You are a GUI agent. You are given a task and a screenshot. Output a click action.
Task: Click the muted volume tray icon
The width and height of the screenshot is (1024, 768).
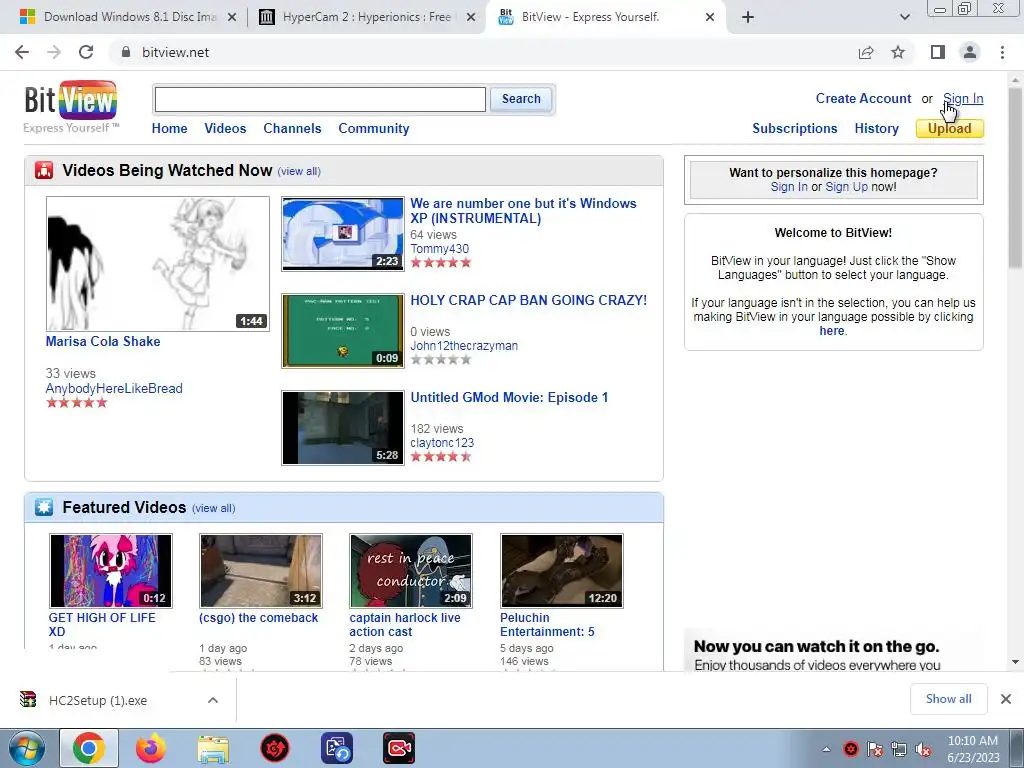[x=923, y=750]
